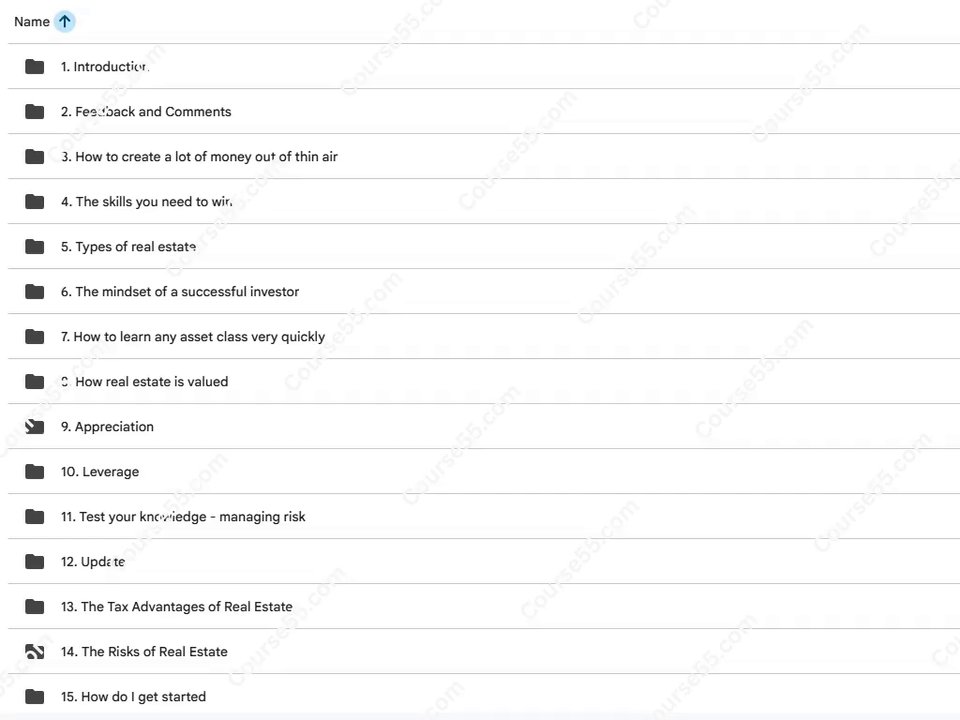Click the folder icon beside 10. Leverage

point(34,471)
